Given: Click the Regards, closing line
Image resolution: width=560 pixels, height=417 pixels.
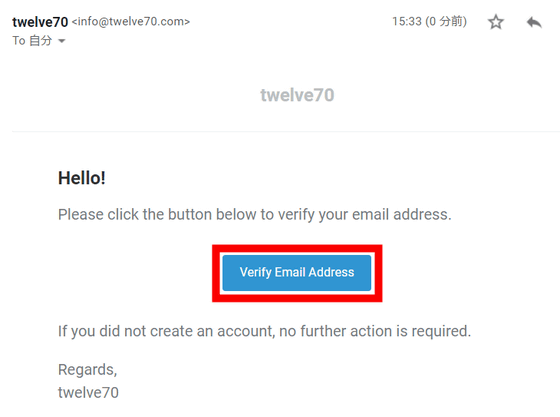Looking at the screenshot, I should click(x=88, y=370).
